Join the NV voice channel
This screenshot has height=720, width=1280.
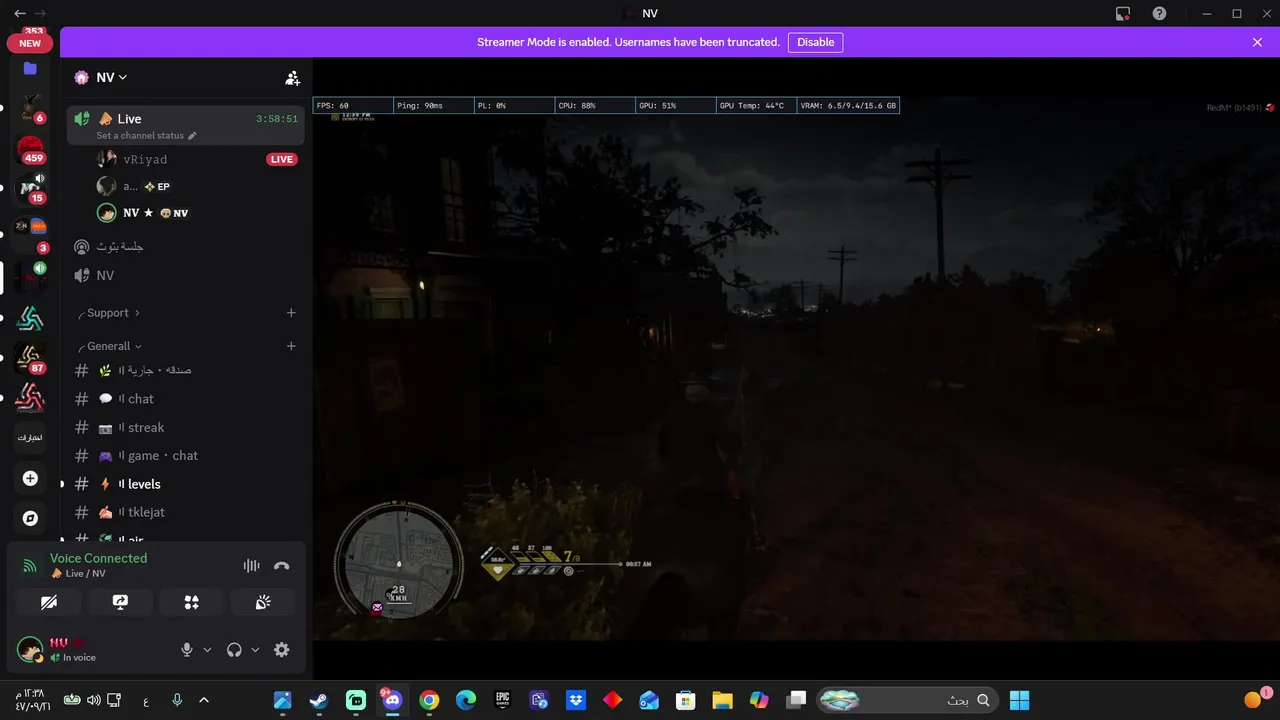pyautogui.click(x=186, y=275)
